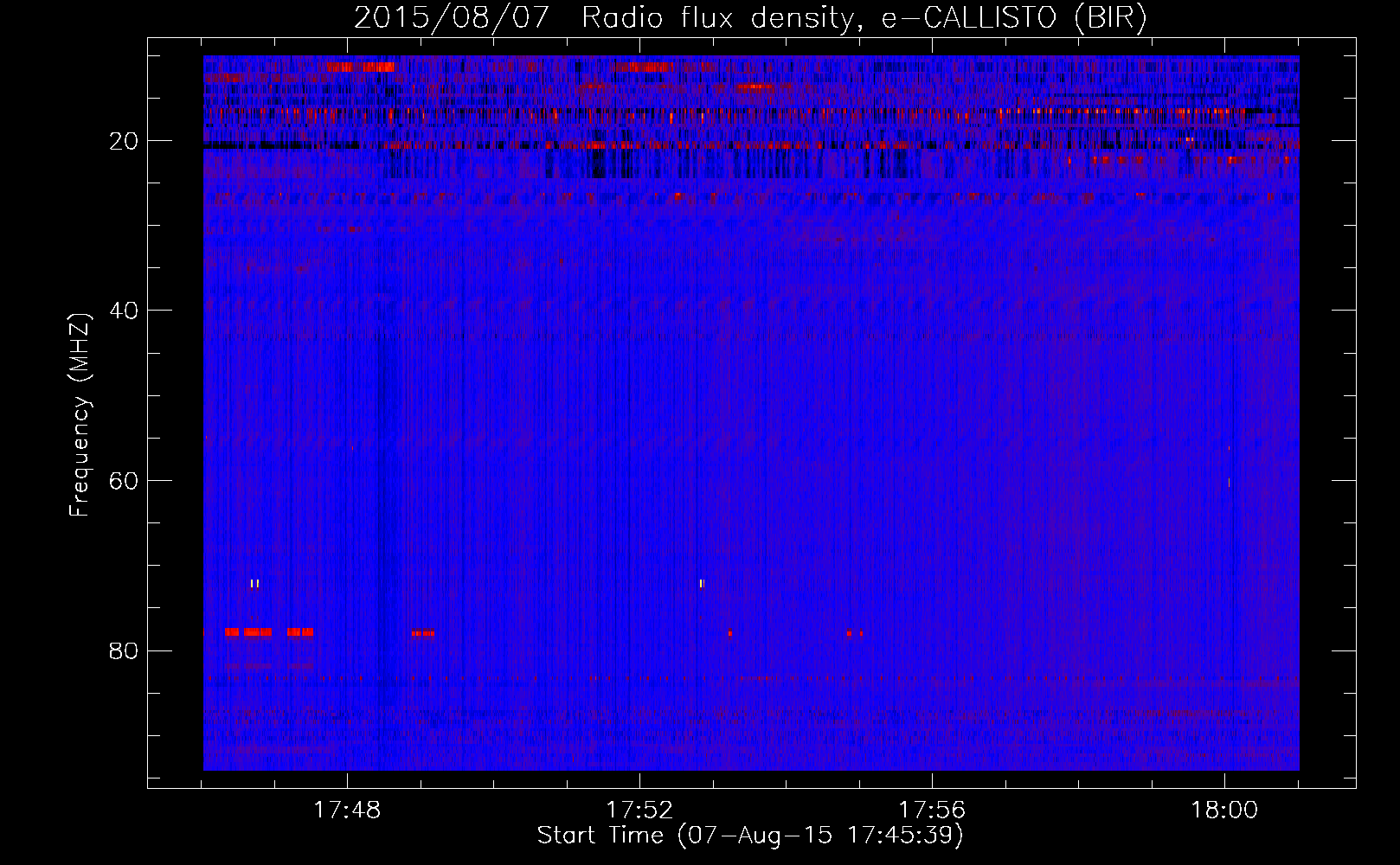
Task: Click the "Frequency (MHZ)" axis label
Action: 80,415
